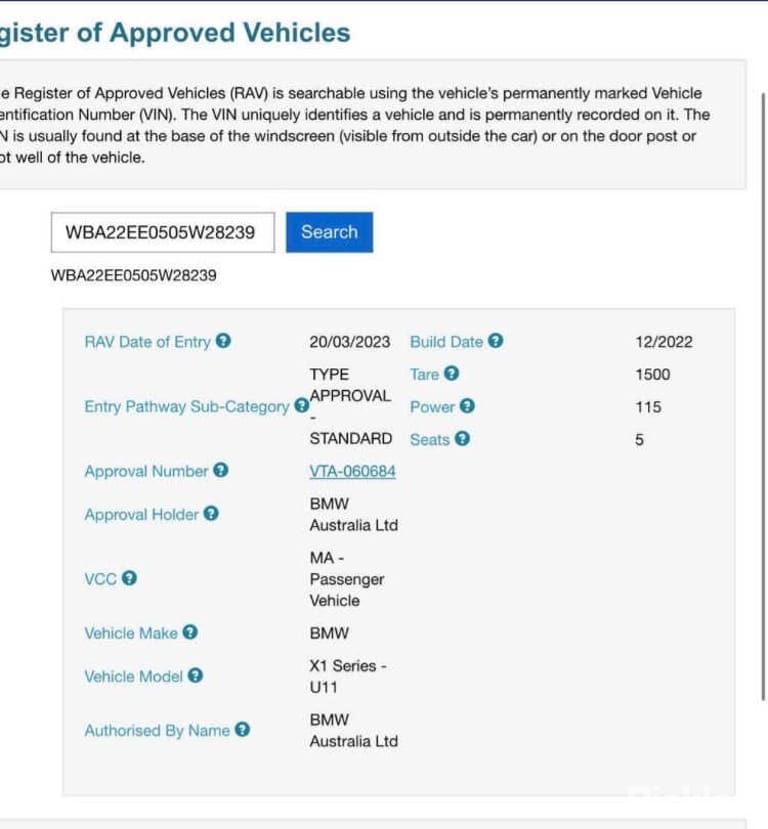Click the Tare help question mark
Image resolution: width=768 pixels, height=829 pixels.
(451, 373)
